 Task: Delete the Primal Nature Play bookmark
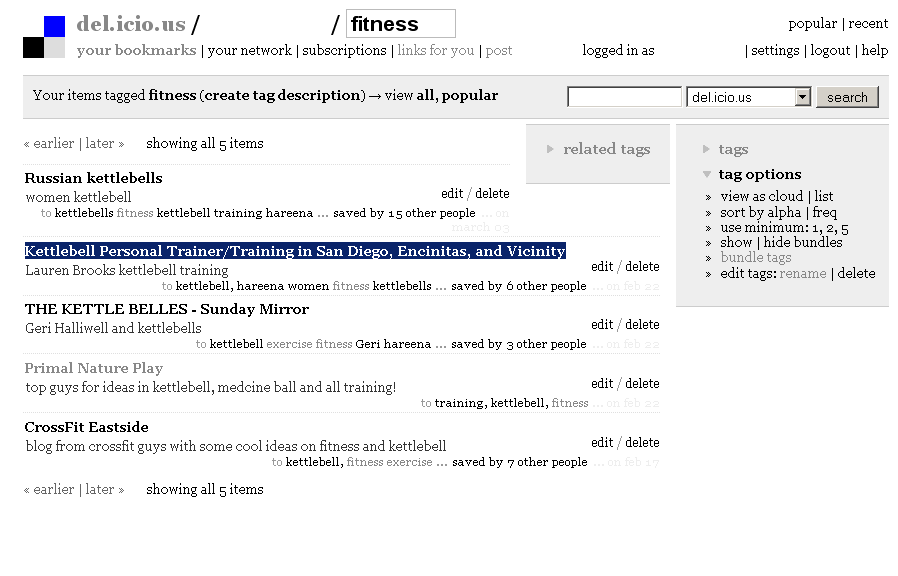tap(642, 384)
